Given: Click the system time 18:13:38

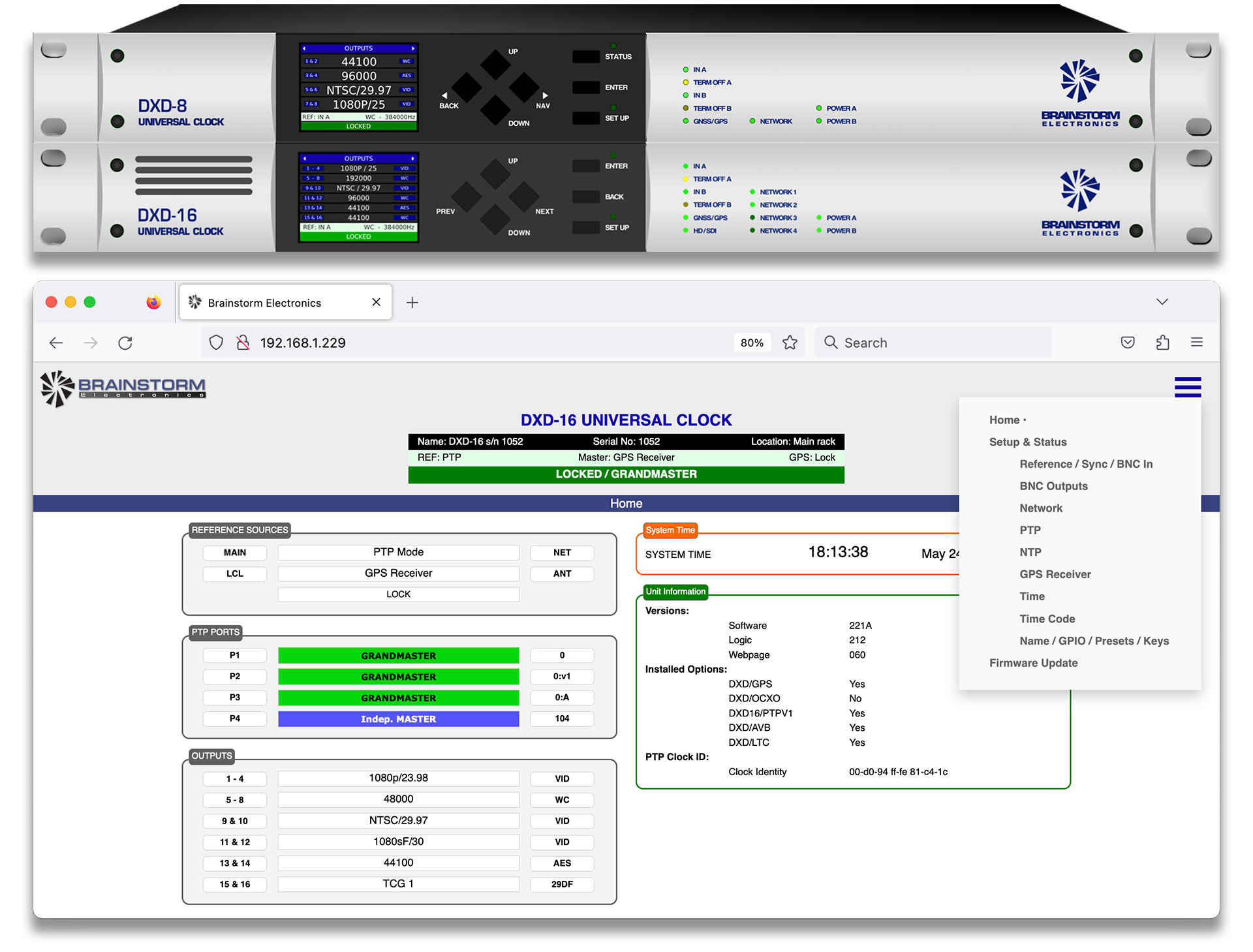Looking at the screenshot, I should tap(838, 552).
